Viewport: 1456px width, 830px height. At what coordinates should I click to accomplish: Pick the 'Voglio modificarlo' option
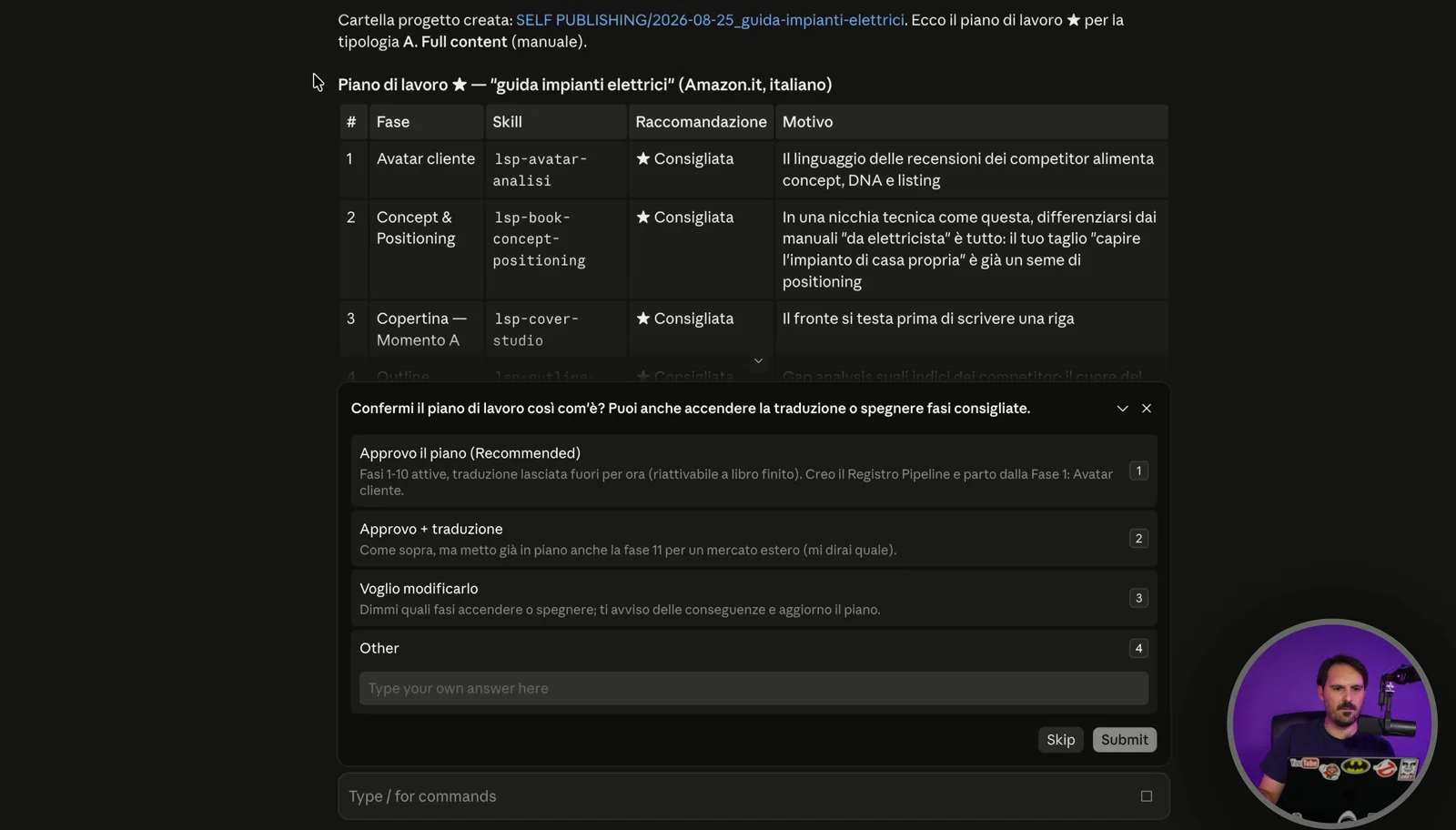753,598
